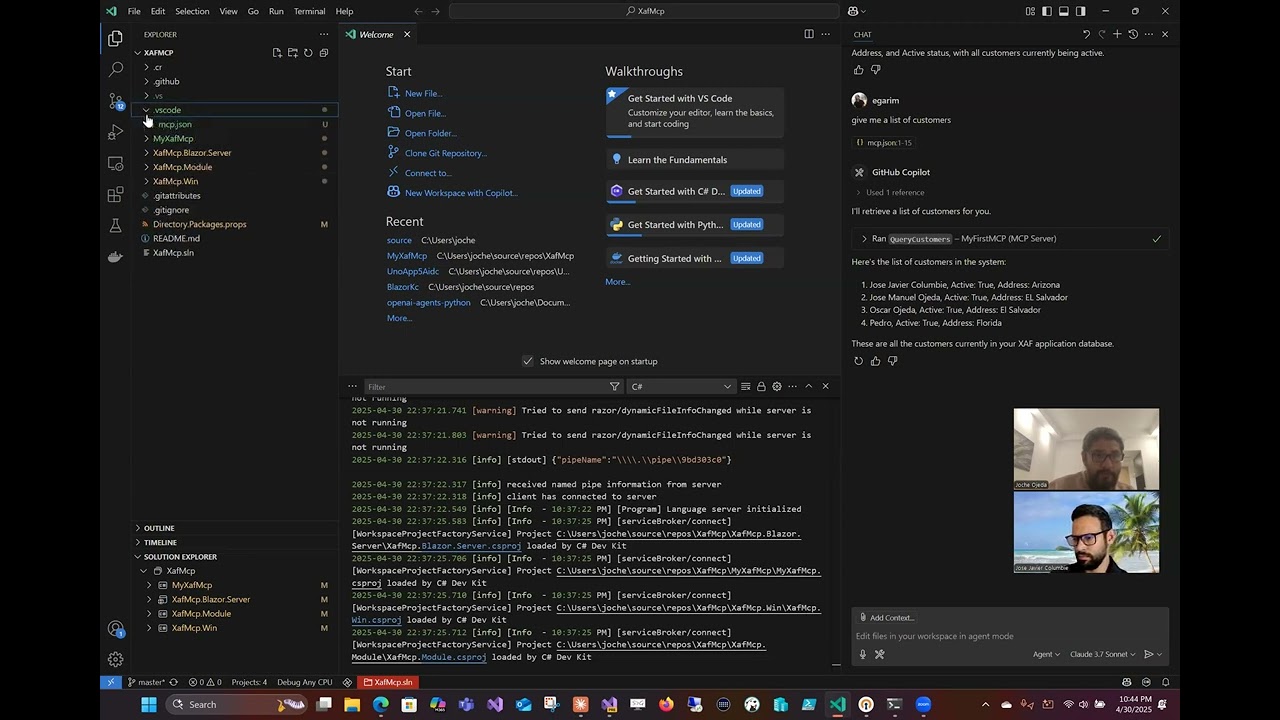The image size is (1280, 720).
Task: Click the microphone voice input icon in chat
Action: 863,654
